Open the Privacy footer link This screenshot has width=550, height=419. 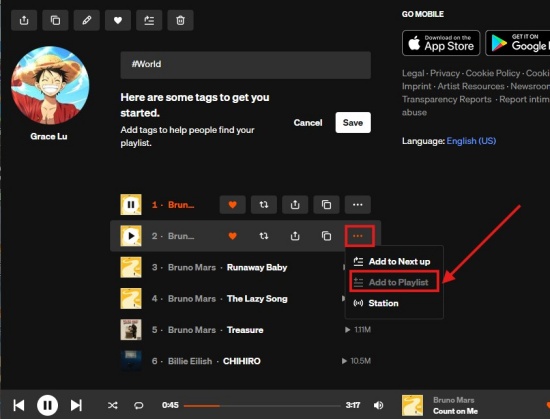[x=445, y=73]
